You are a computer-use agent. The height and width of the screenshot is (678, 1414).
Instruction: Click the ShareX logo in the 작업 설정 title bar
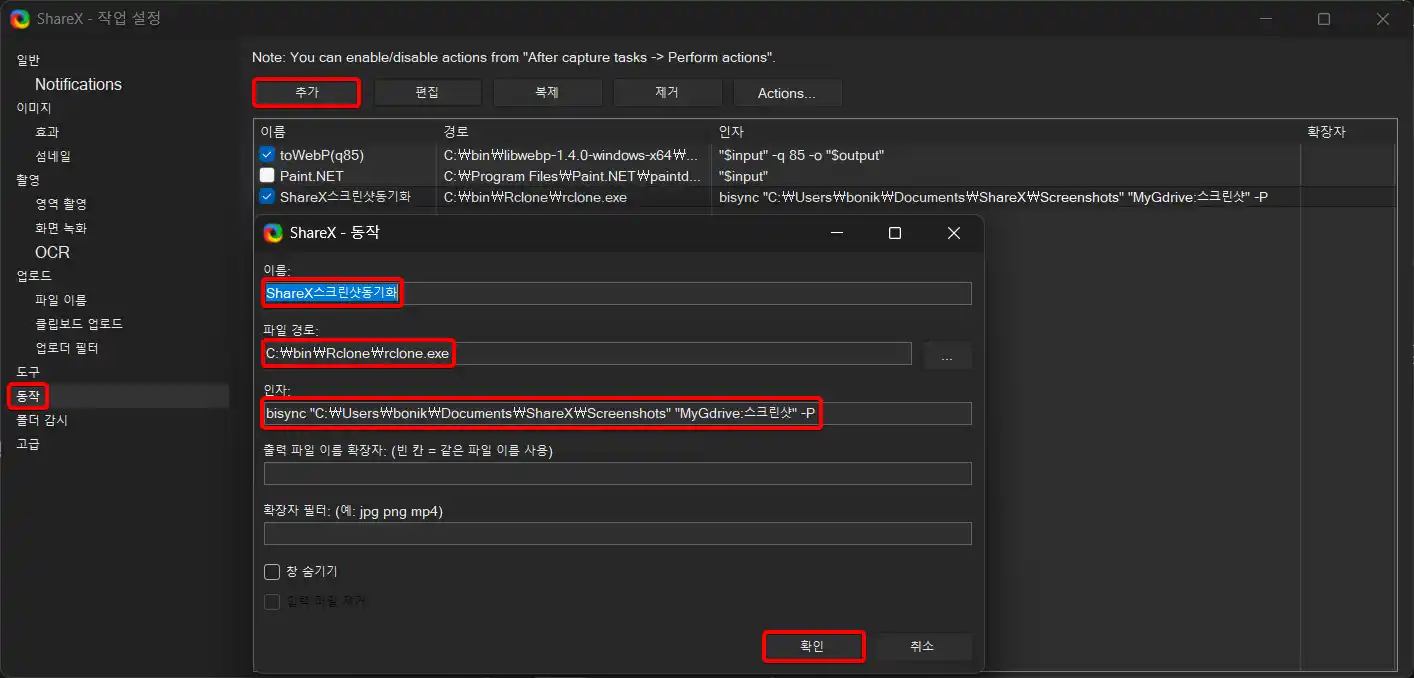coord(20,19)
